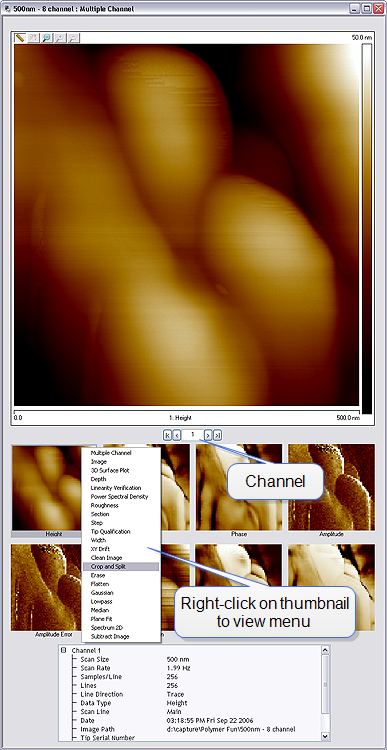Select the ruler measure tool icon
This screenshot has width=387, height=750.
20,38
